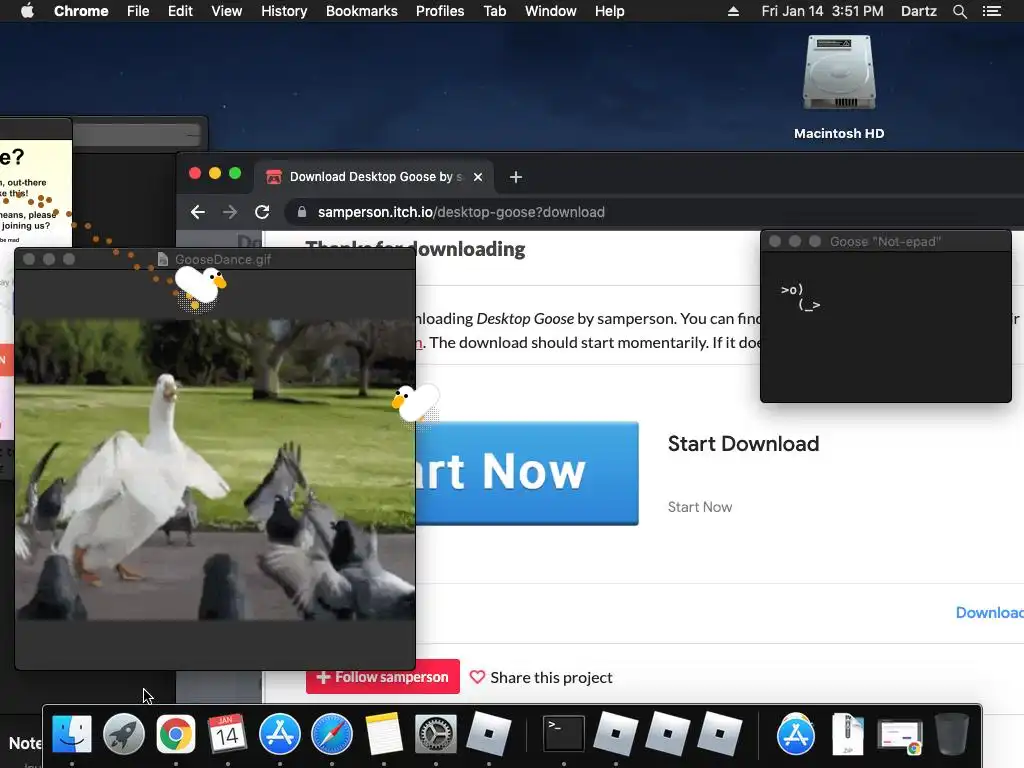Open Launchpad from the Dock

click(123, 734)
